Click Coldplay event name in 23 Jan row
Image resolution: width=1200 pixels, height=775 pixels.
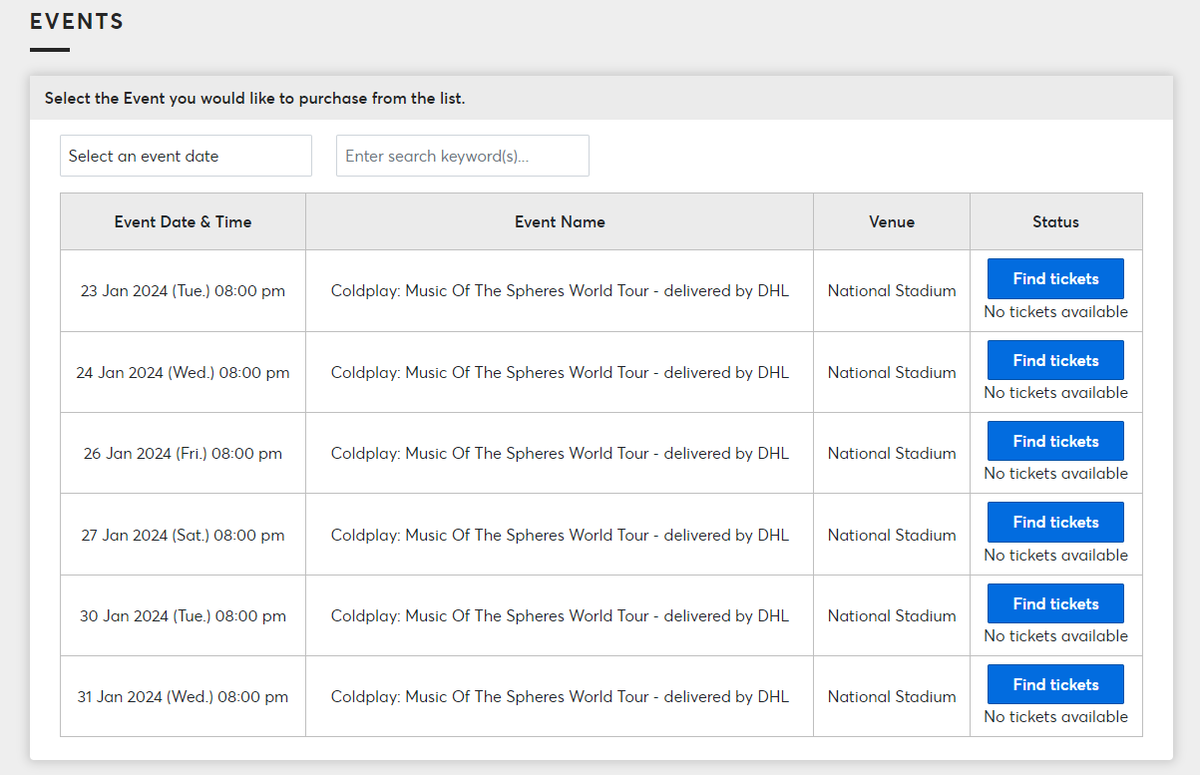coord(560,291)
